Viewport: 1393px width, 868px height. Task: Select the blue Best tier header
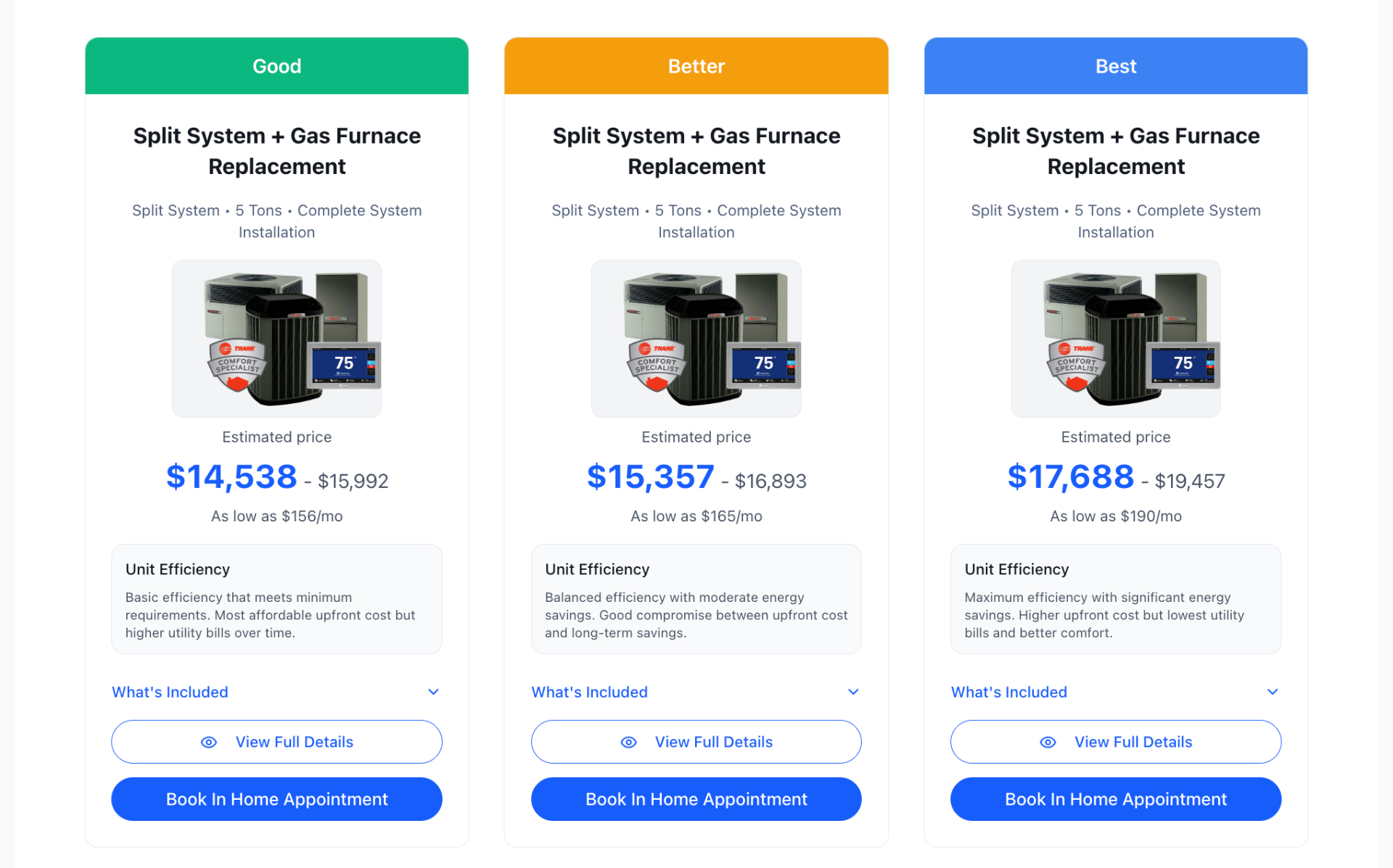[1115, 66]
